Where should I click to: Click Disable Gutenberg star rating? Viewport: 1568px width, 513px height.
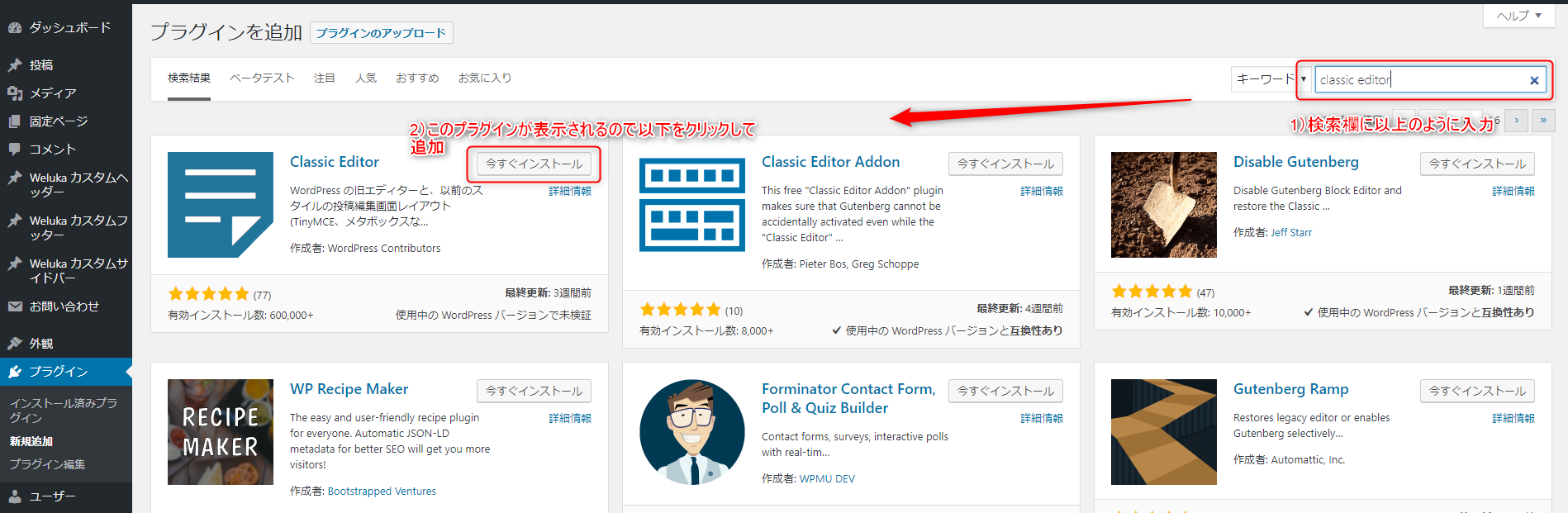click(x=1152, y=292)
